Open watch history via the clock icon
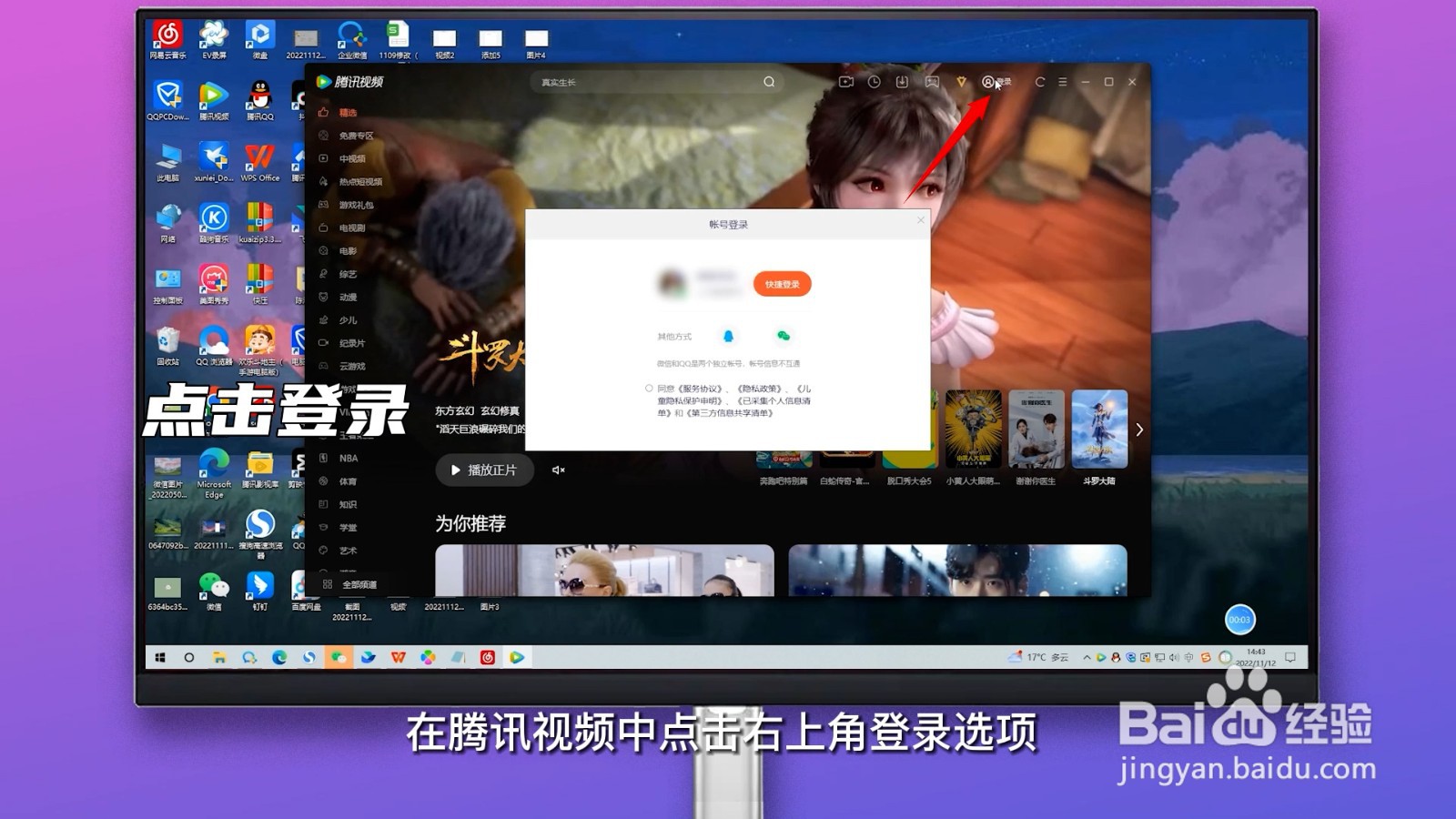Viewport: 1456px width, 819px height. [874, 82]
